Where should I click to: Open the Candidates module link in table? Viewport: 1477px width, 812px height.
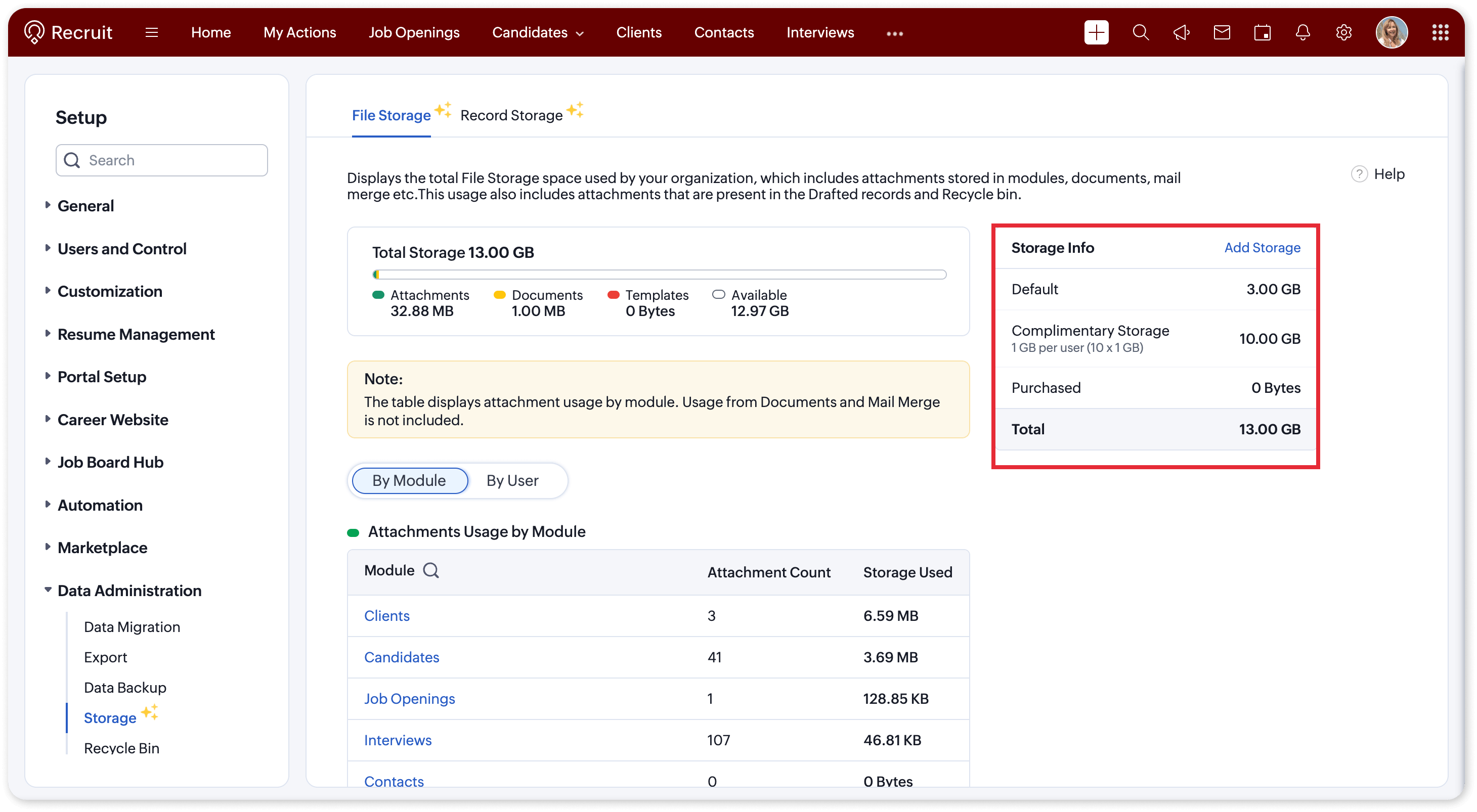coord(401,657)
